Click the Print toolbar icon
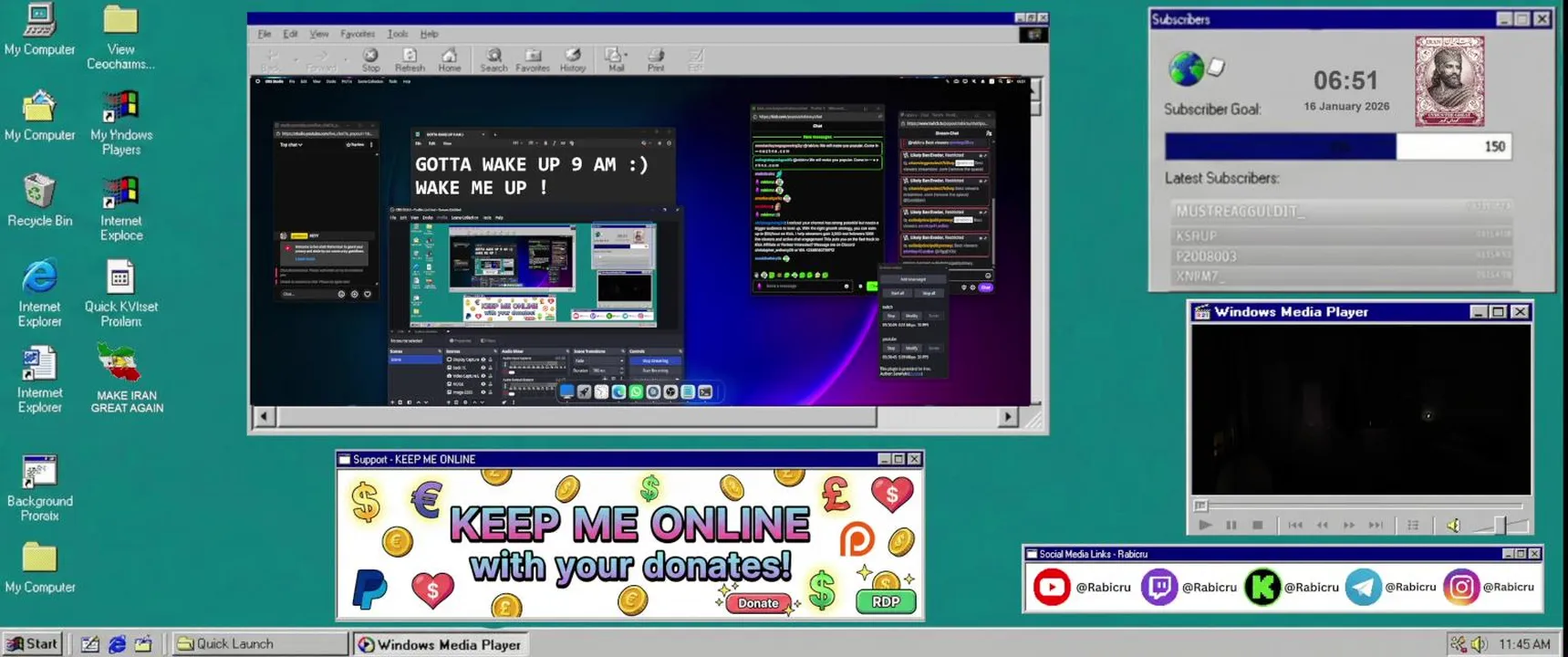The image size is (1568, 657). point(656,60)
